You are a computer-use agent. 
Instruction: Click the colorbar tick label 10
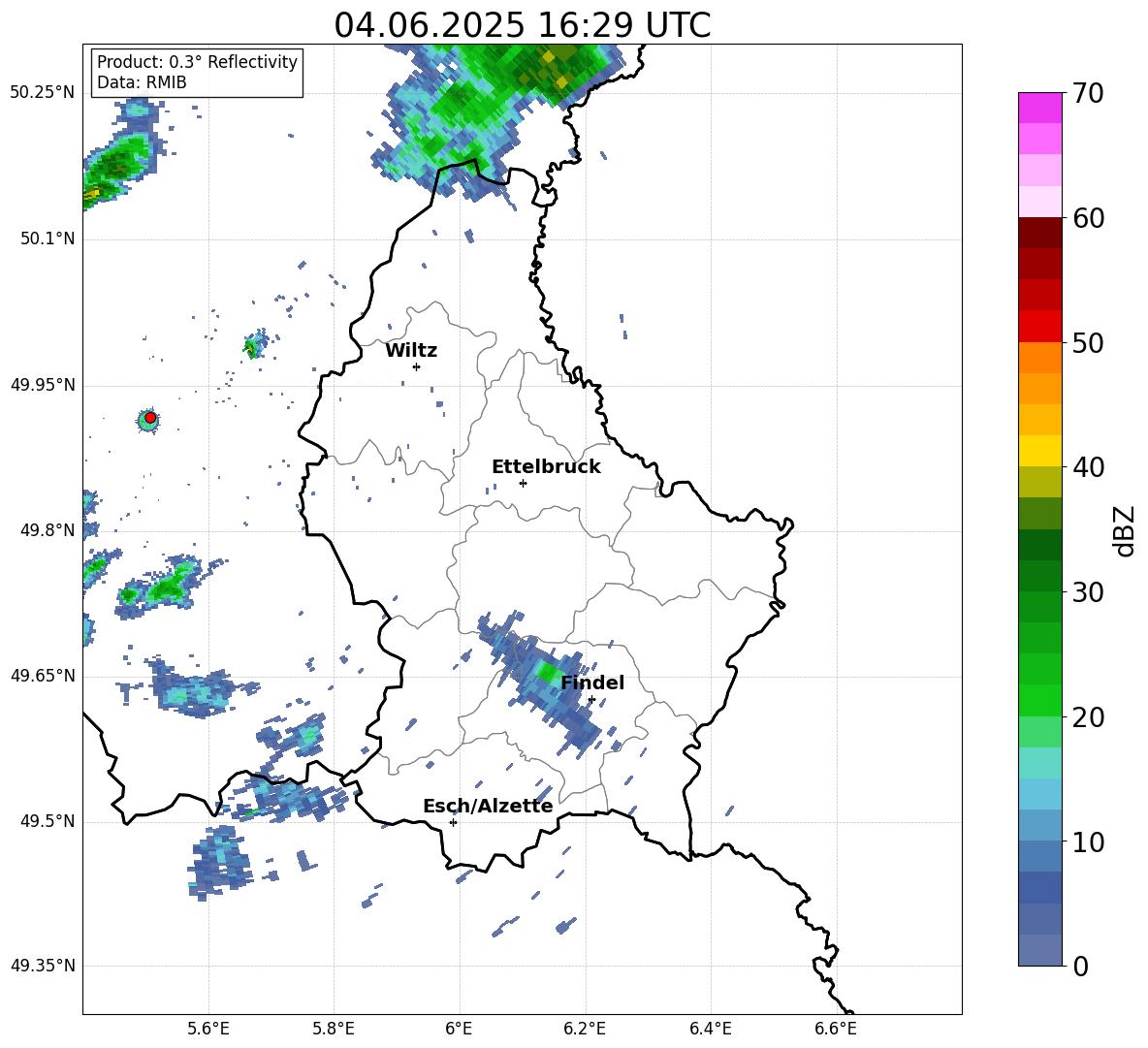1088,842
